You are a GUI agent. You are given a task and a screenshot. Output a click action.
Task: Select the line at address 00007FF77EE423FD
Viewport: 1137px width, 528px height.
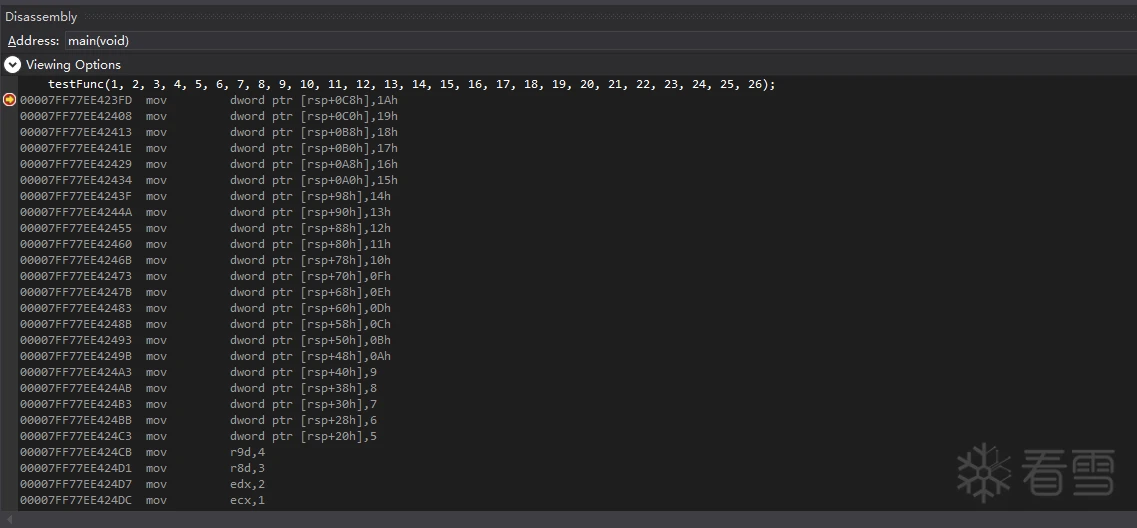coord(209,100)
